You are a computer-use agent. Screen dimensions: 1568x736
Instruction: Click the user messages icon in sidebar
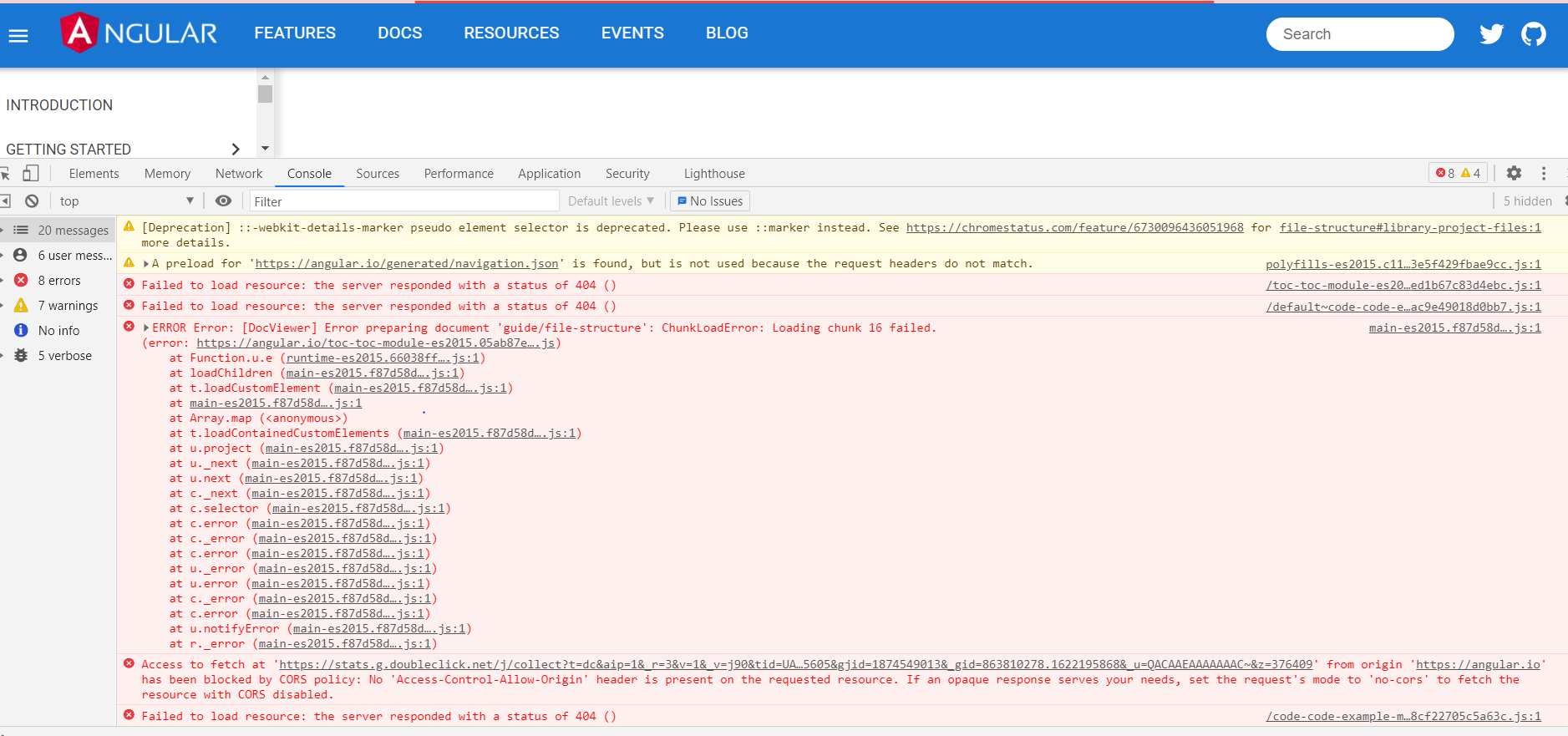[x=21, y=256]
